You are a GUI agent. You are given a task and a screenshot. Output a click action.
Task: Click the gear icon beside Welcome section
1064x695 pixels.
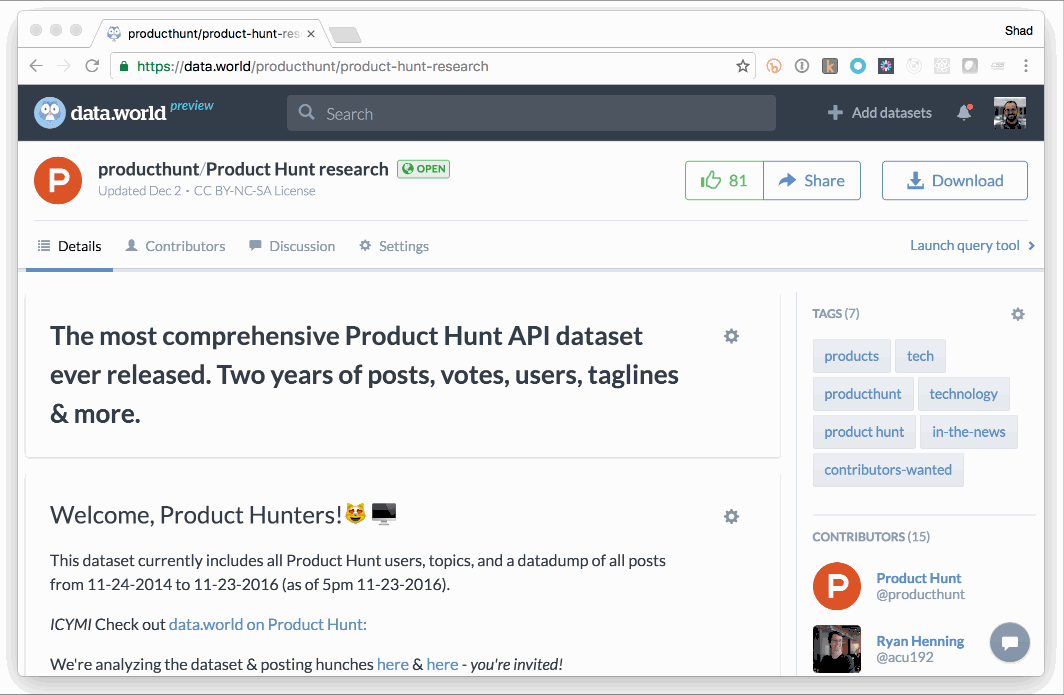coord(731,516)
